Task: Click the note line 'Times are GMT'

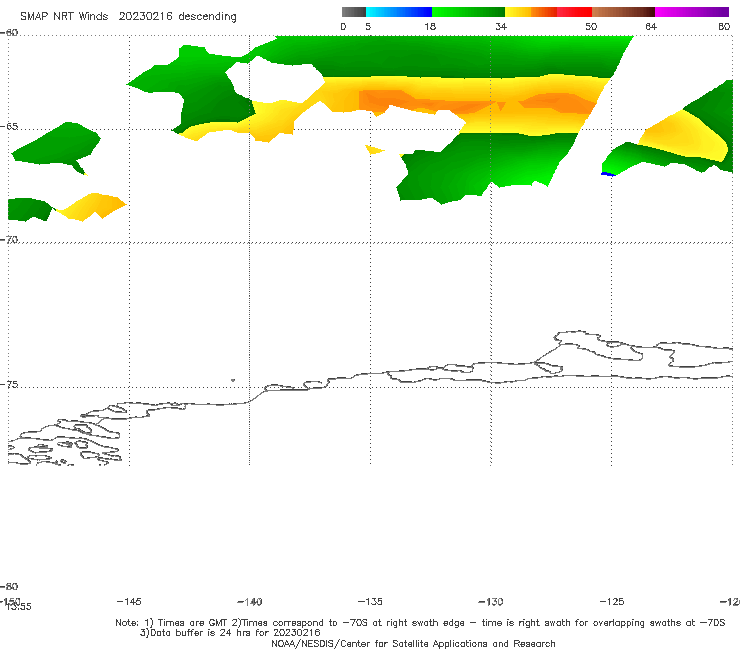Action: tap(193, 623)
